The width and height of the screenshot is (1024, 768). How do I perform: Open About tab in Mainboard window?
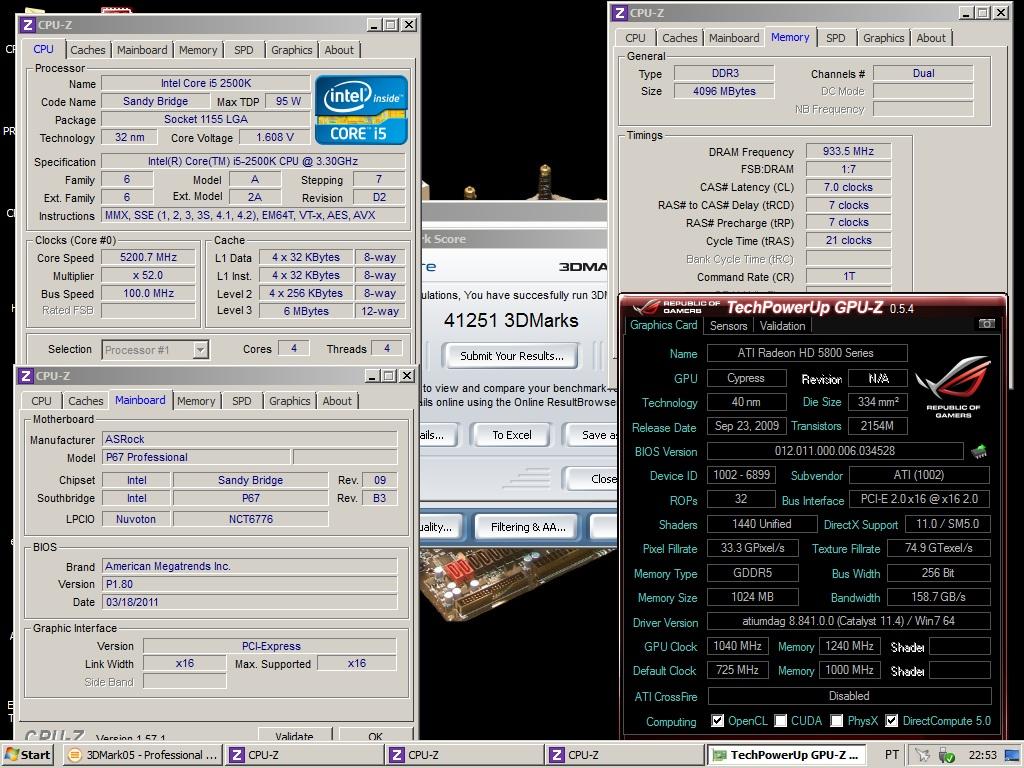coord(337,402)
